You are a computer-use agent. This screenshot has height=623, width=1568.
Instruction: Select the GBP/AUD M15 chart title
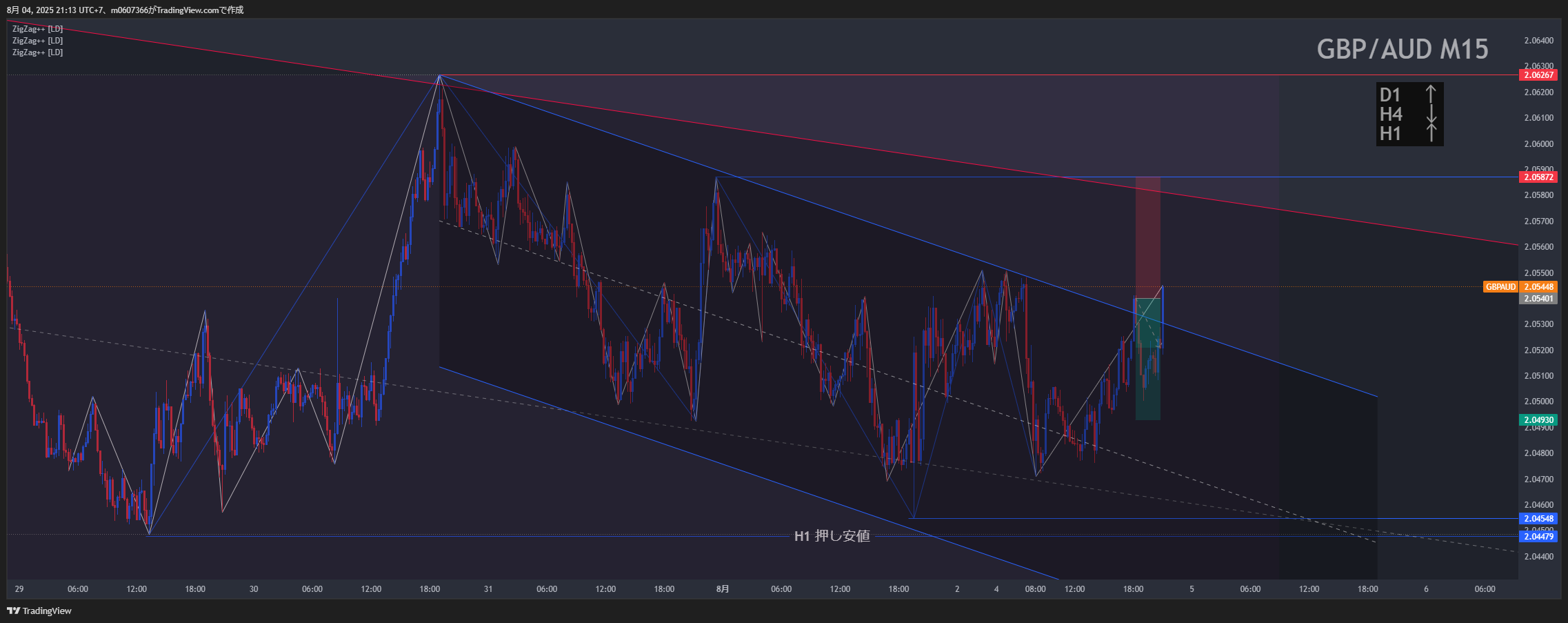1403,49
